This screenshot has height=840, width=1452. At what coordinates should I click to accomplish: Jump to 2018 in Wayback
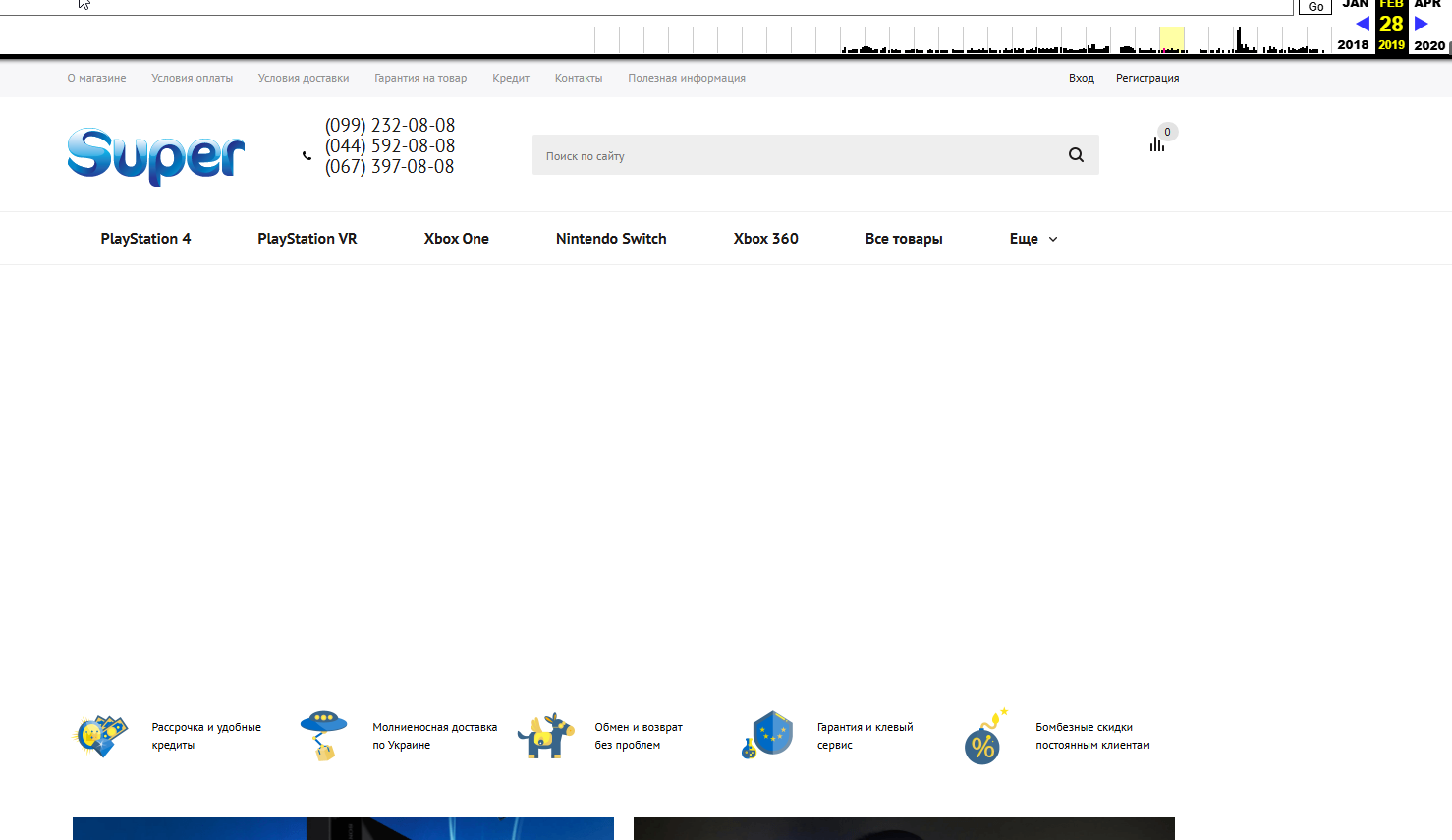(1353, 44)
